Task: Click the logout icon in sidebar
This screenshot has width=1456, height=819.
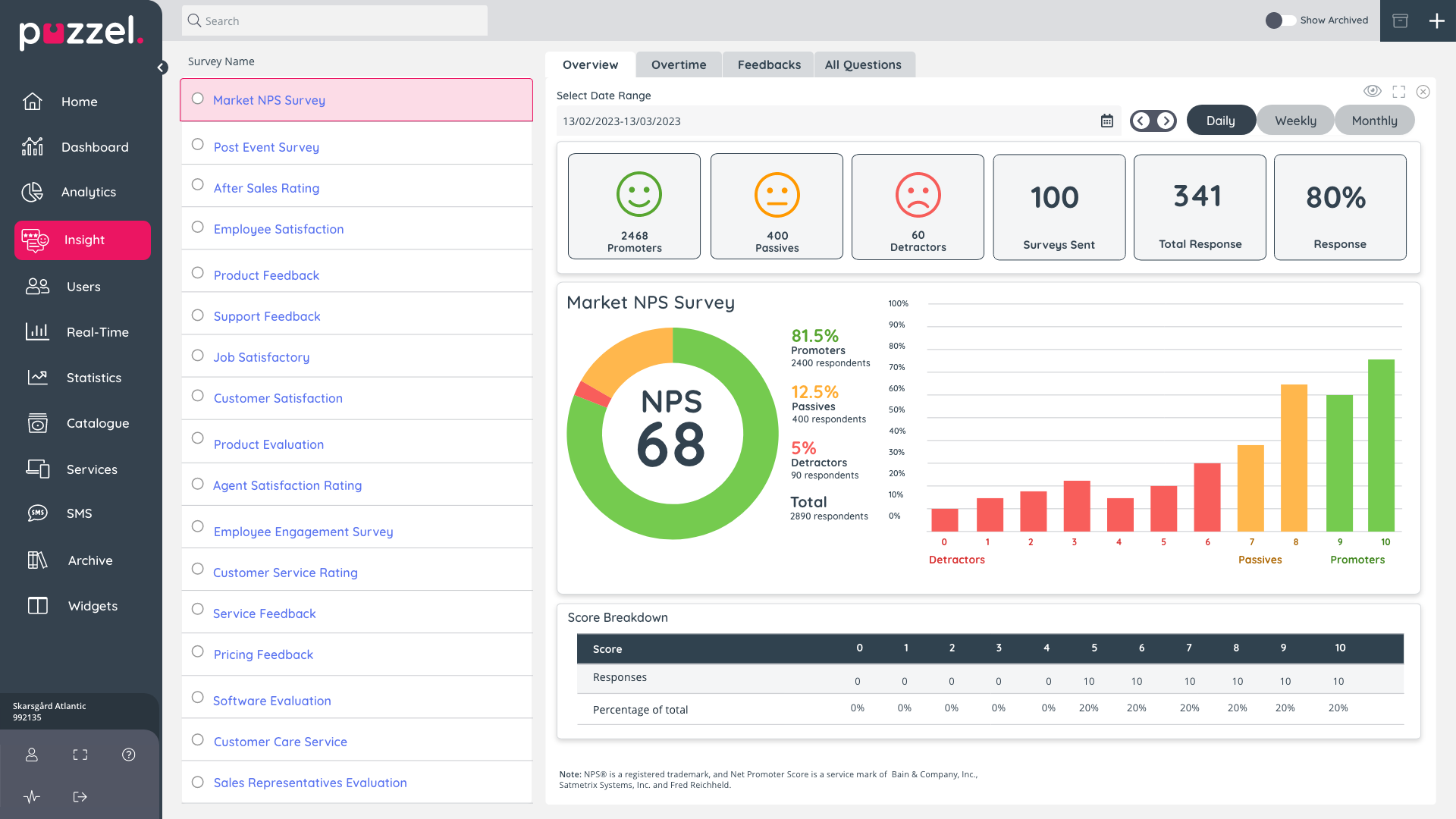Action: point(80,797)
